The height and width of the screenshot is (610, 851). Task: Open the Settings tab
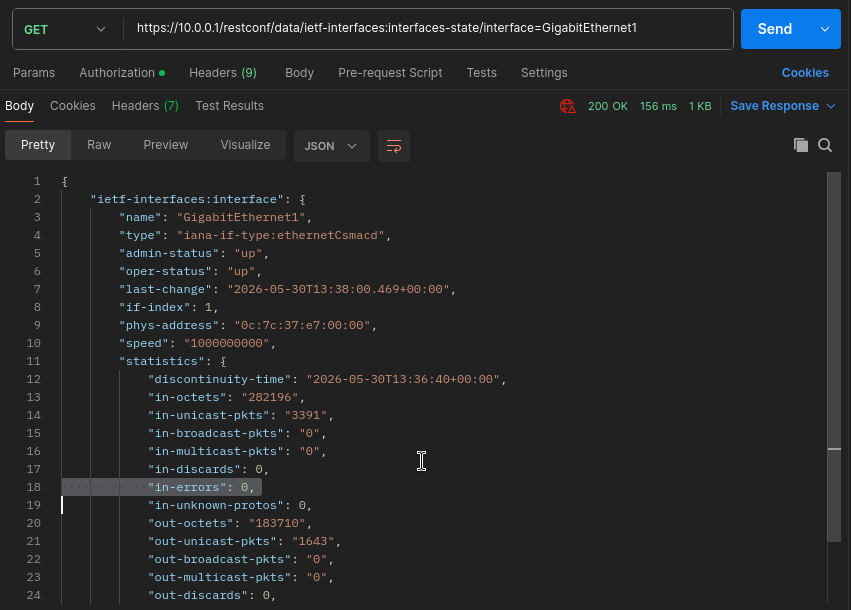point(544,73)
